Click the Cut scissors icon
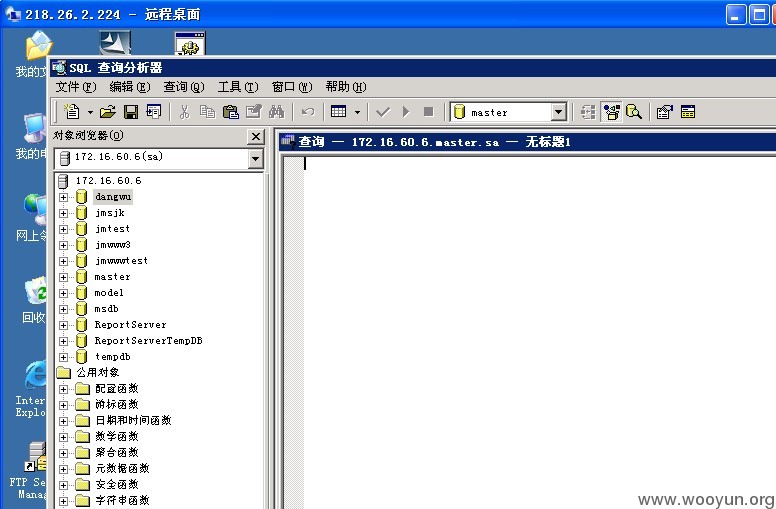This screenshot has width=776, height=509. 184,112
